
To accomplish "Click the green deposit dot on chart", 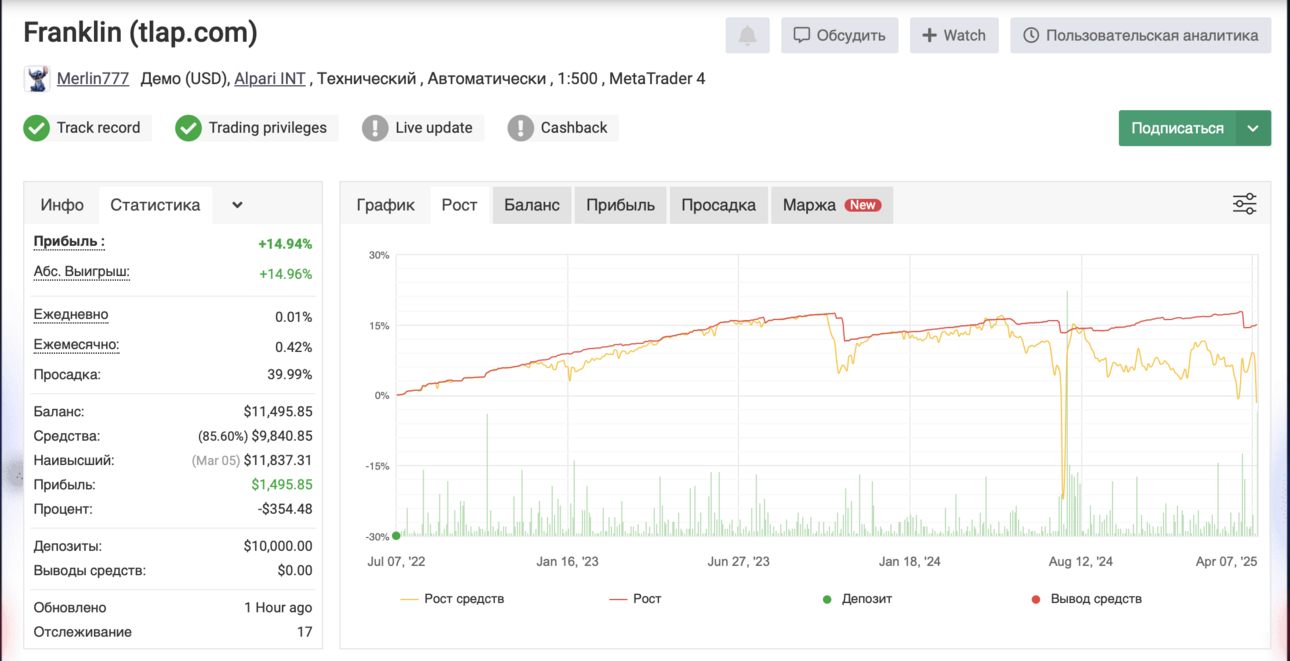I will pos(397,536).
